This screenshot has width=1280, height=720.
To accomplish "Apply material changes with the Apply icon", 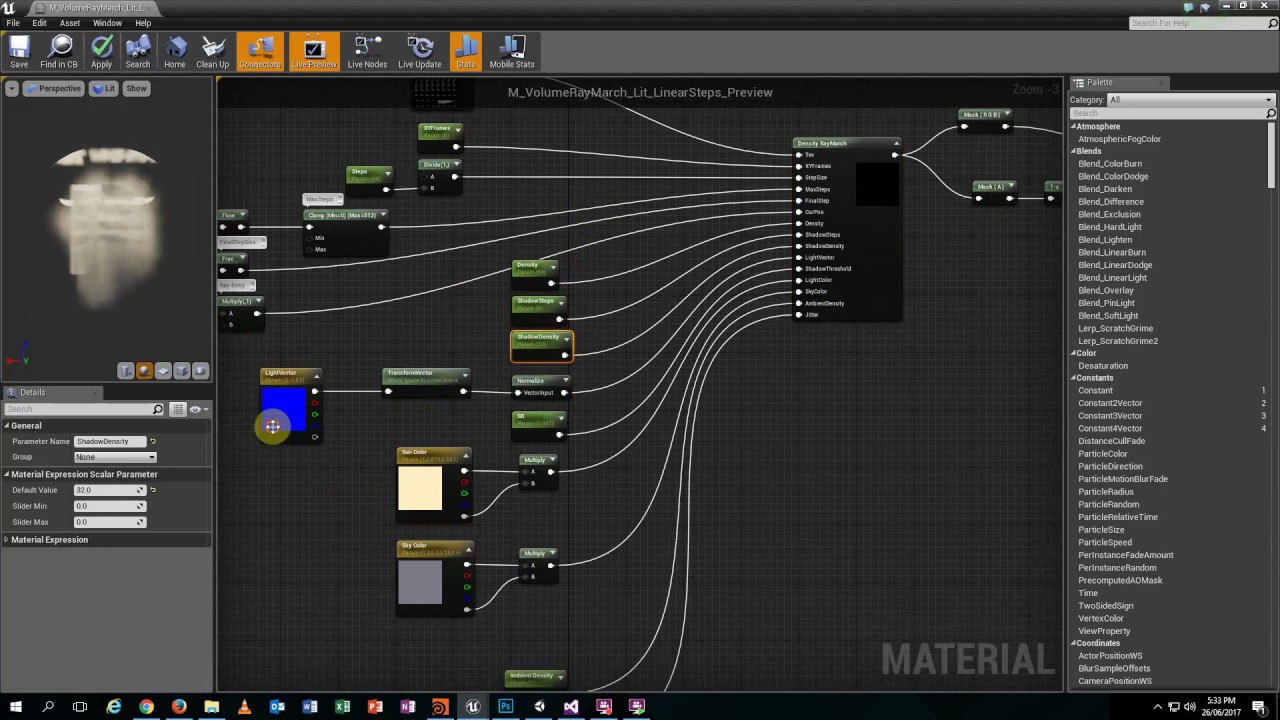I will point(101,52).
